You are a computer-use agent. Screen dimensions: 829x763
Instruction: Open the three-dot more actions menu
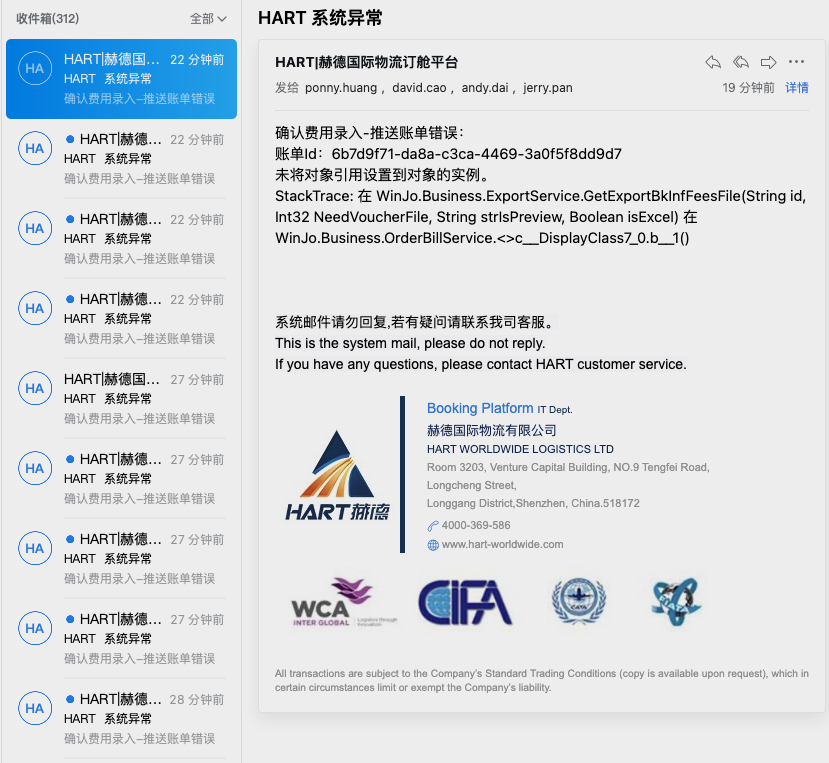coord(796,62)
